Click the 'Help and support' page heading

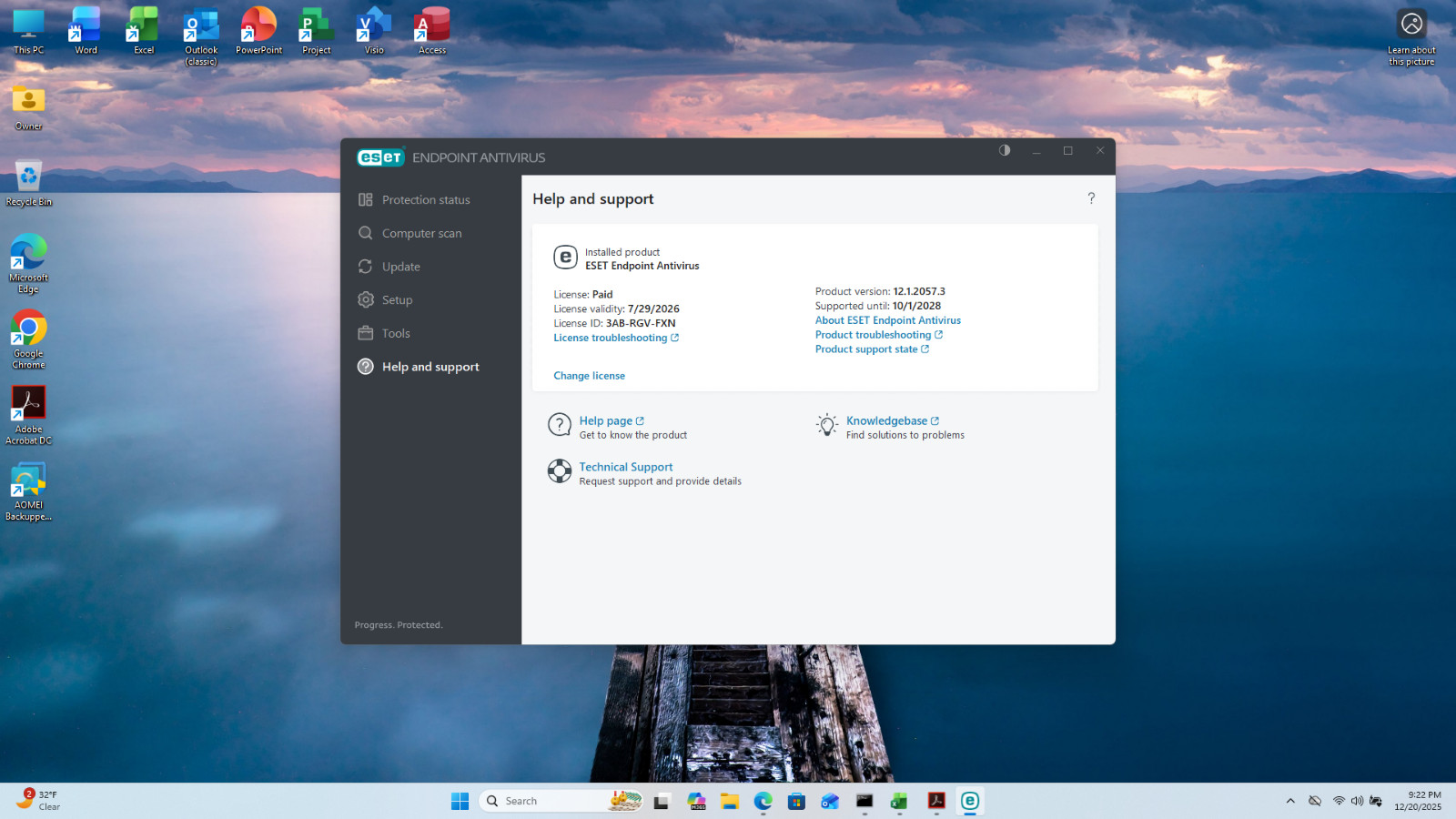(x=593, y=198)
